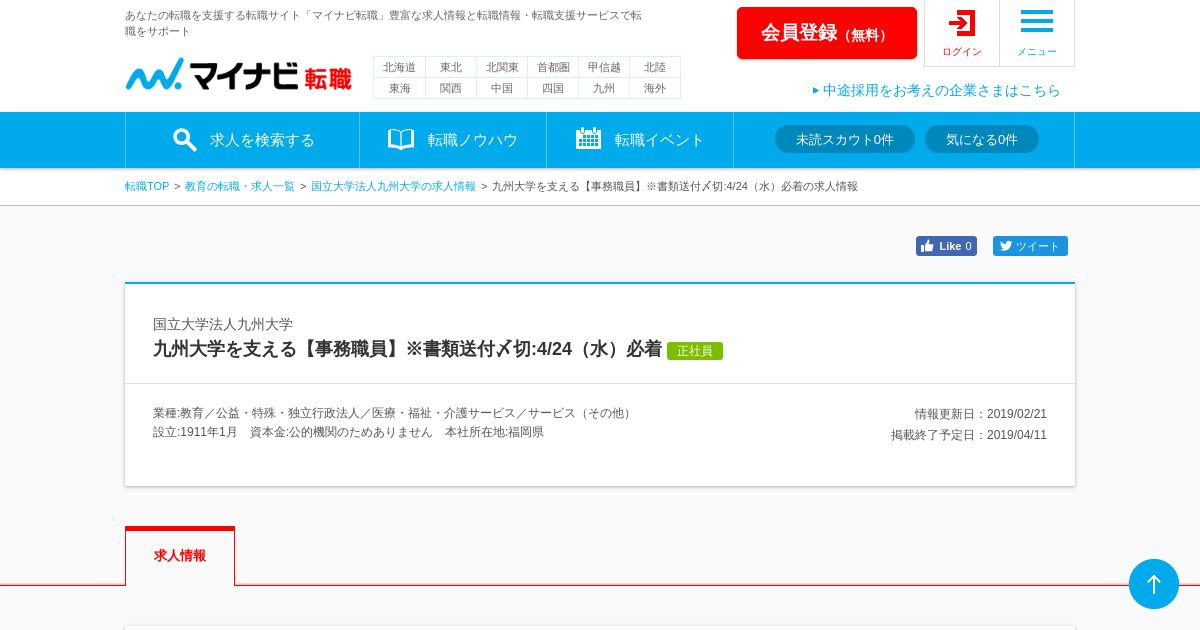The image size is (1200, 630).
Task: Open 求人を検索する in the navigation bar
Action: coord(242,140)
